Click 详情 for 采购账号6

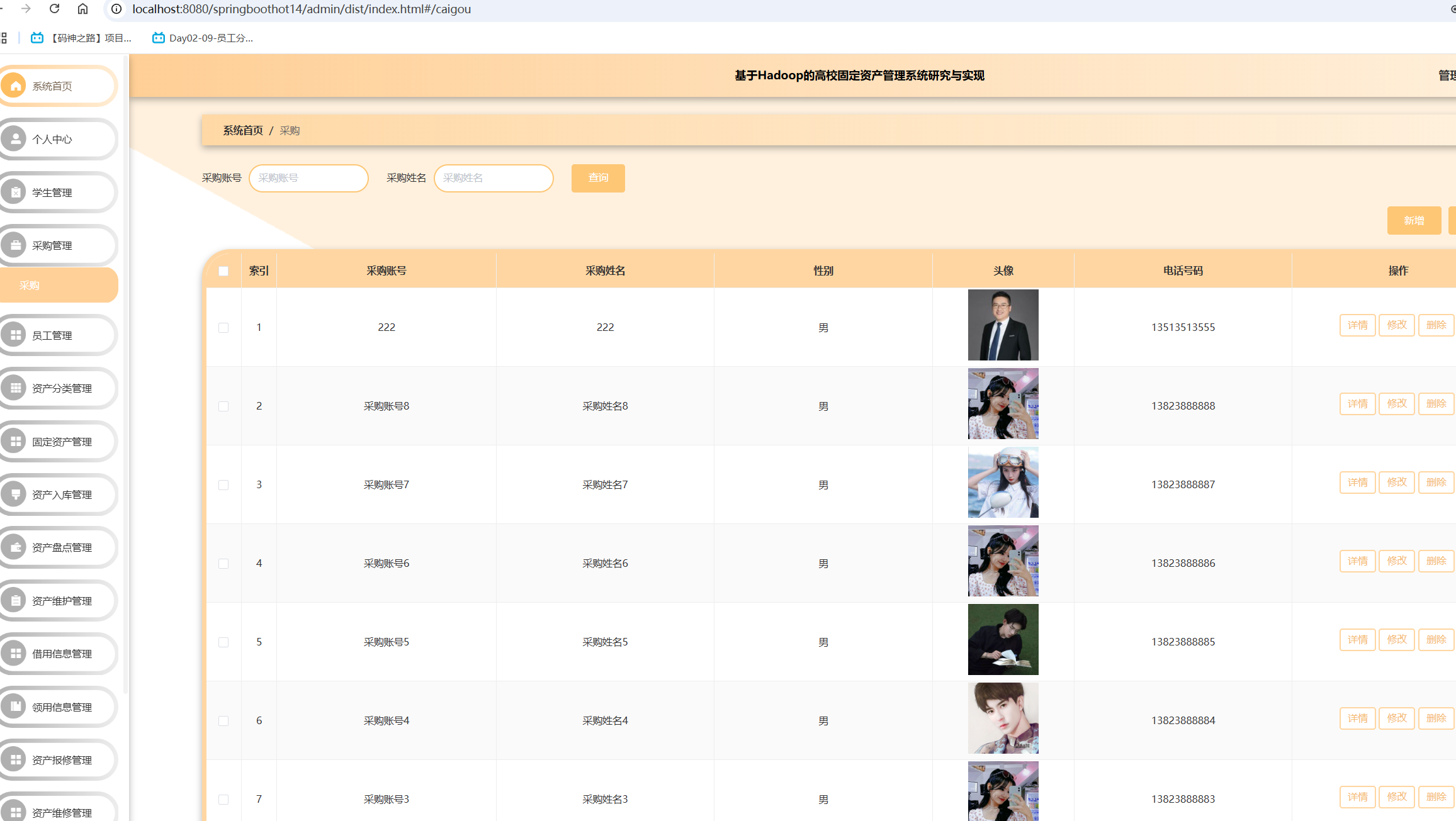(x=1358, y=561)
